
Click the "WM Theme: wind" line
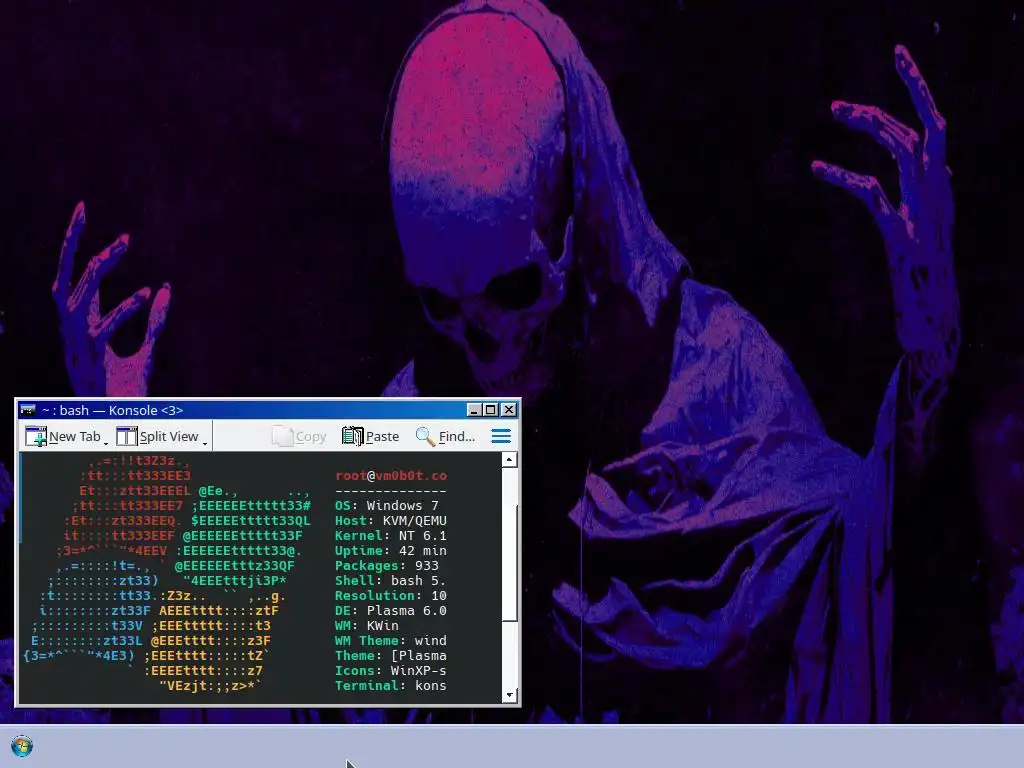point(391,641)
